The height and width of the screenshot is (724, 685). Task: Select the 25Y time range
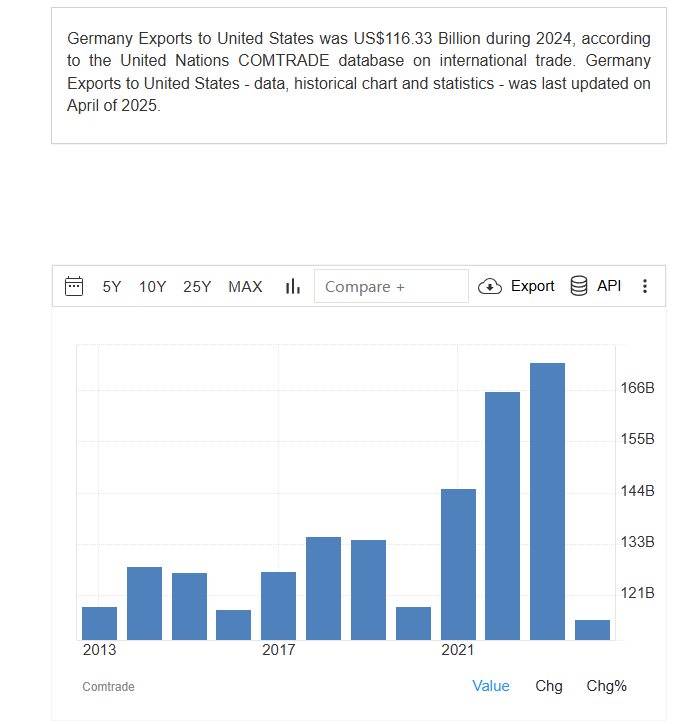197,287
